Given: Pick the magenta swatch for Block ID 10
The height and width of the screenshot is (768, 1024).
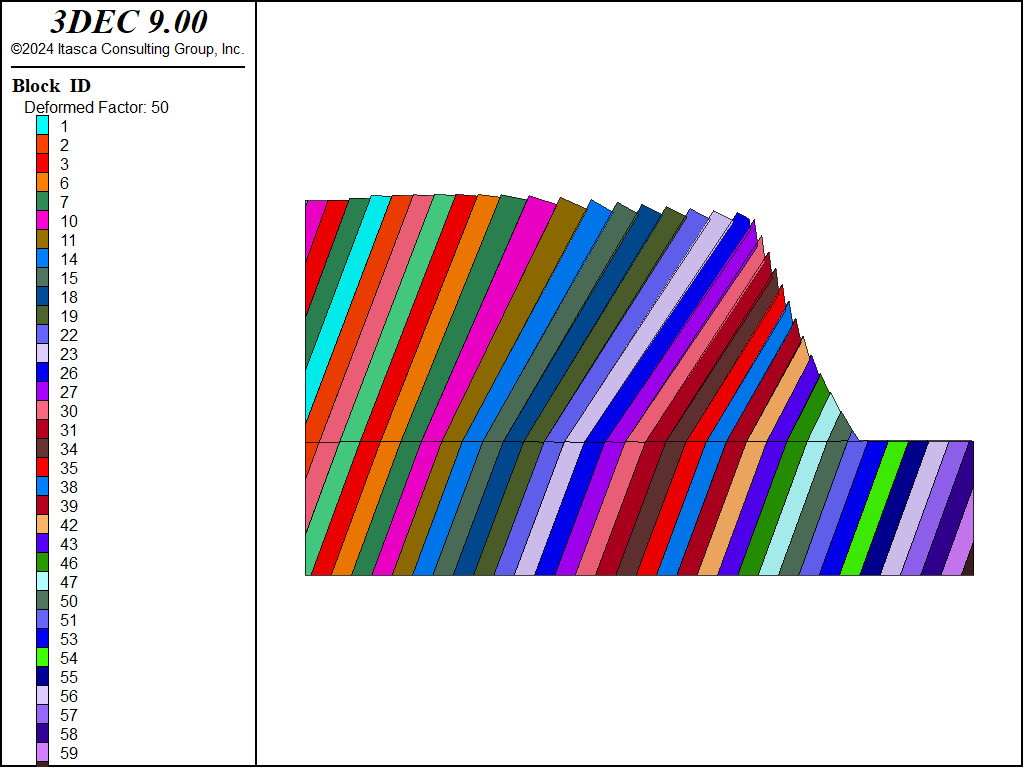Looking at the screenshot, I should [x=43, y=221].
